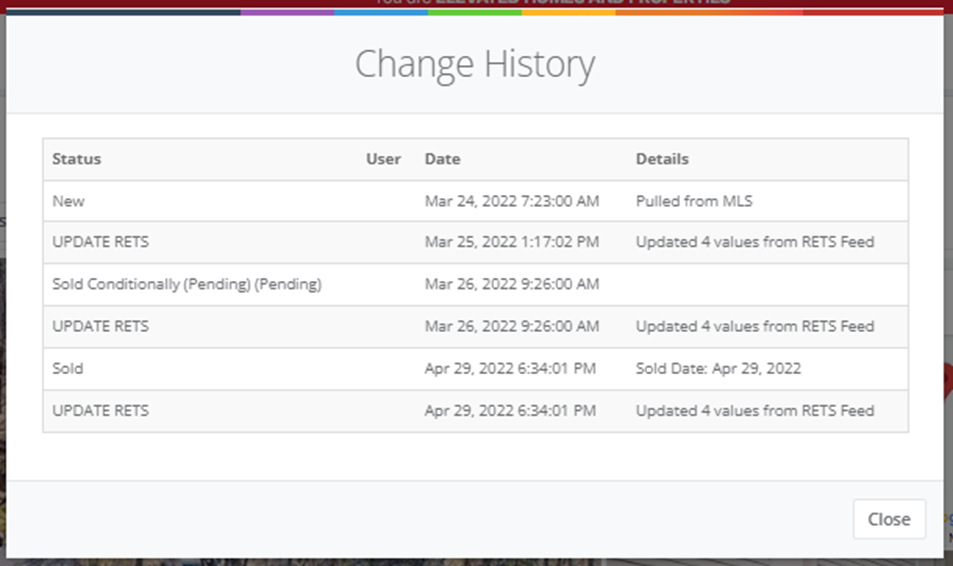
Task: Click the last Updated 4 values from RETS Feed
Action: tap(755, 411)
